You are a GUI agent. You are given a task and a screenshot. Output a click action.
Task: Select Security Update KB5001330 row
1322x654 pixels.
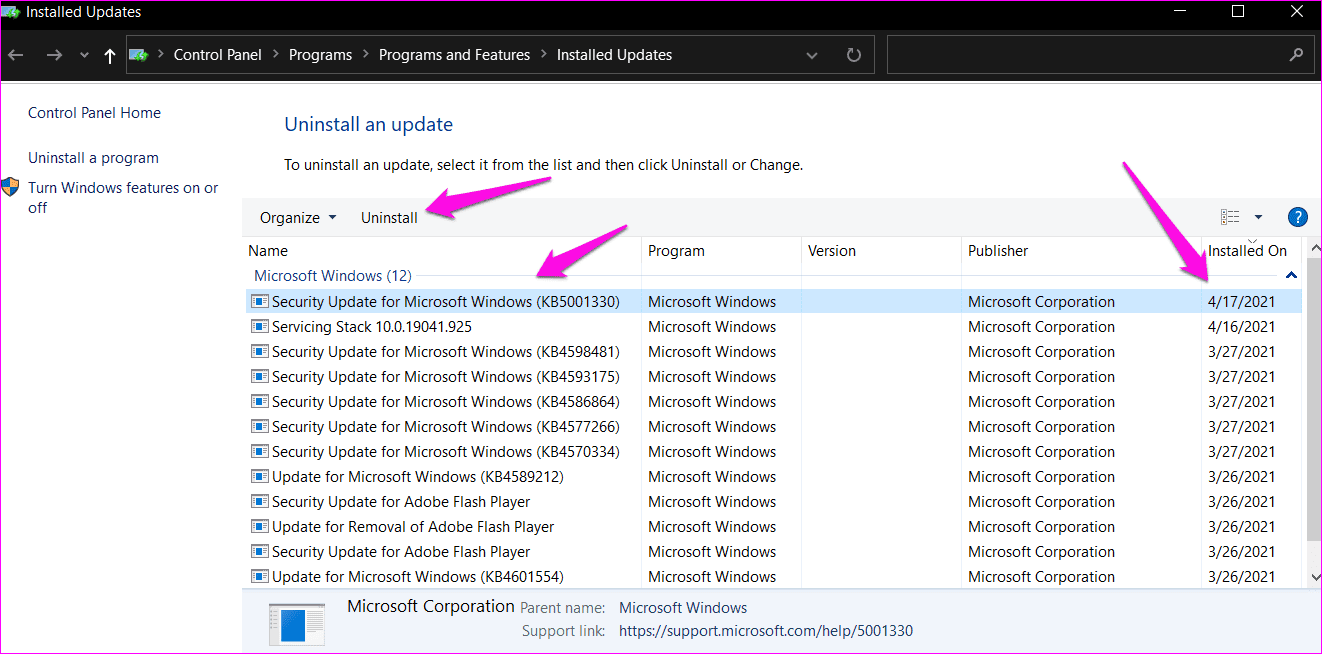coord(773,301)
